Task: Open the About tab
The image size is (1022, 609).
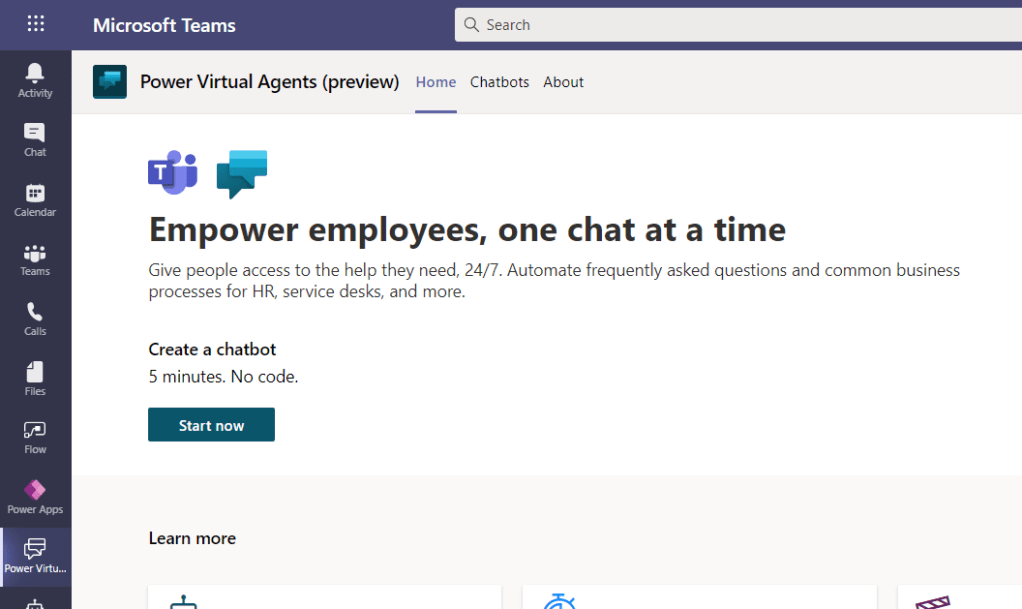Action: click(x=563, y=82)
